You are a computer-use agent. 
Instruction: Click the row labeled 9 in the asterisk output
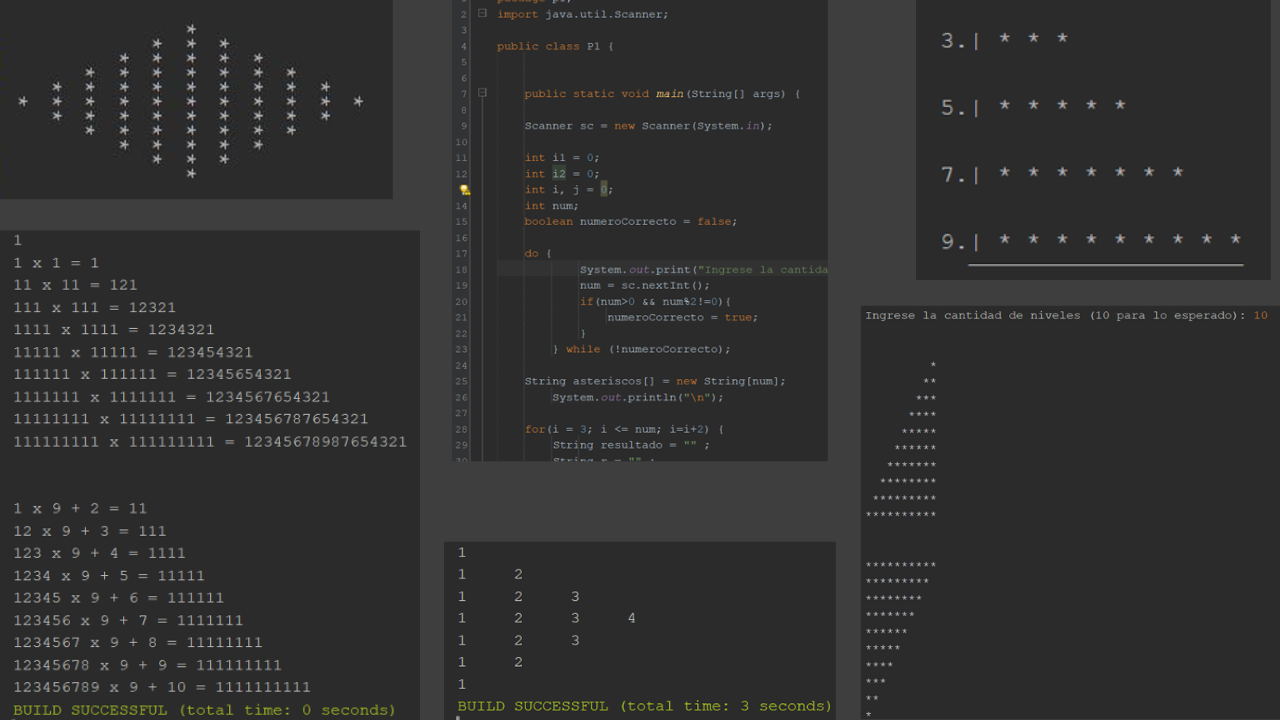tap(1090, 241)
